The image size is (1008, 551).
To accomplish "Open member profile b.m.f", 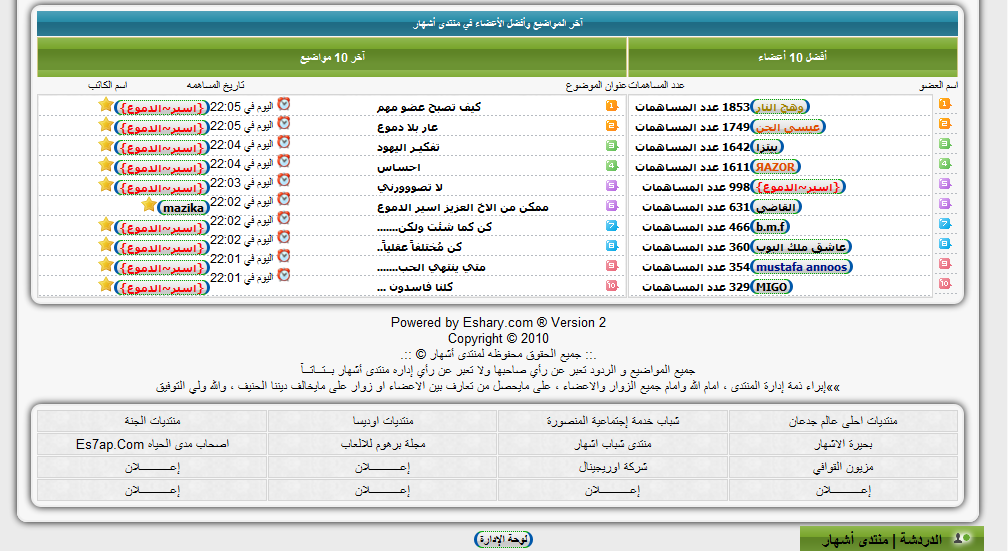I will point(770,226).
